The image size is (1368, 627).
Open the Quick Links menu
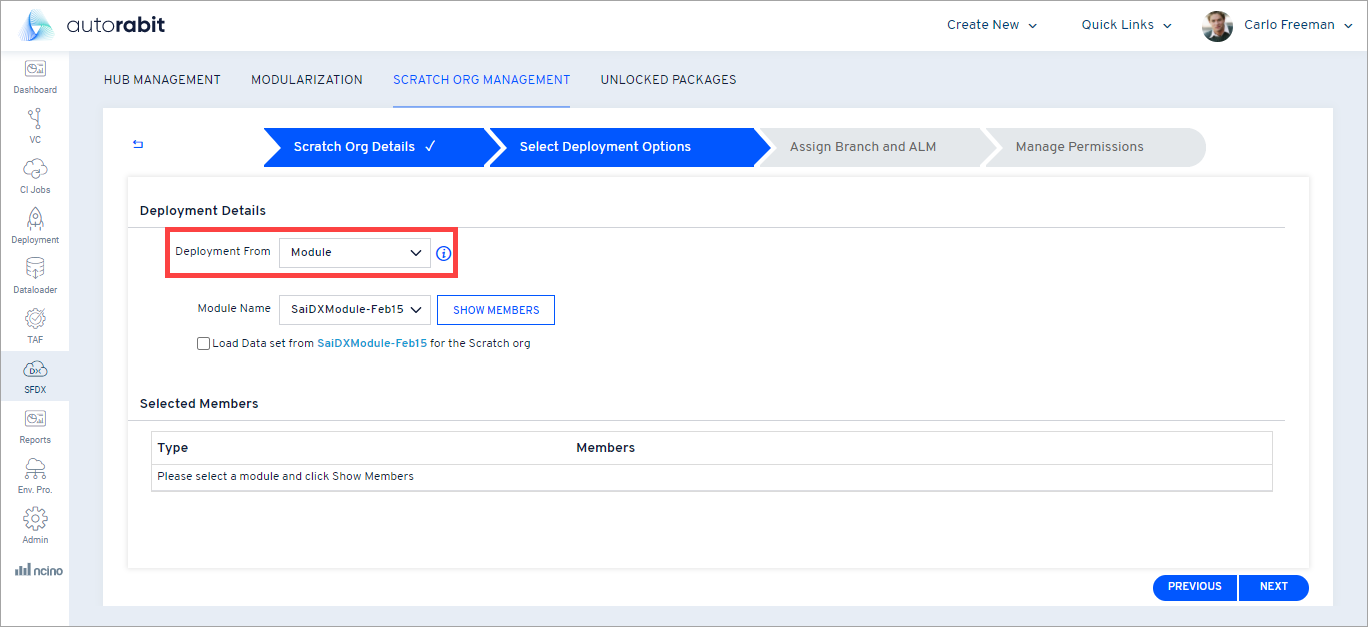pos(1124,24)
